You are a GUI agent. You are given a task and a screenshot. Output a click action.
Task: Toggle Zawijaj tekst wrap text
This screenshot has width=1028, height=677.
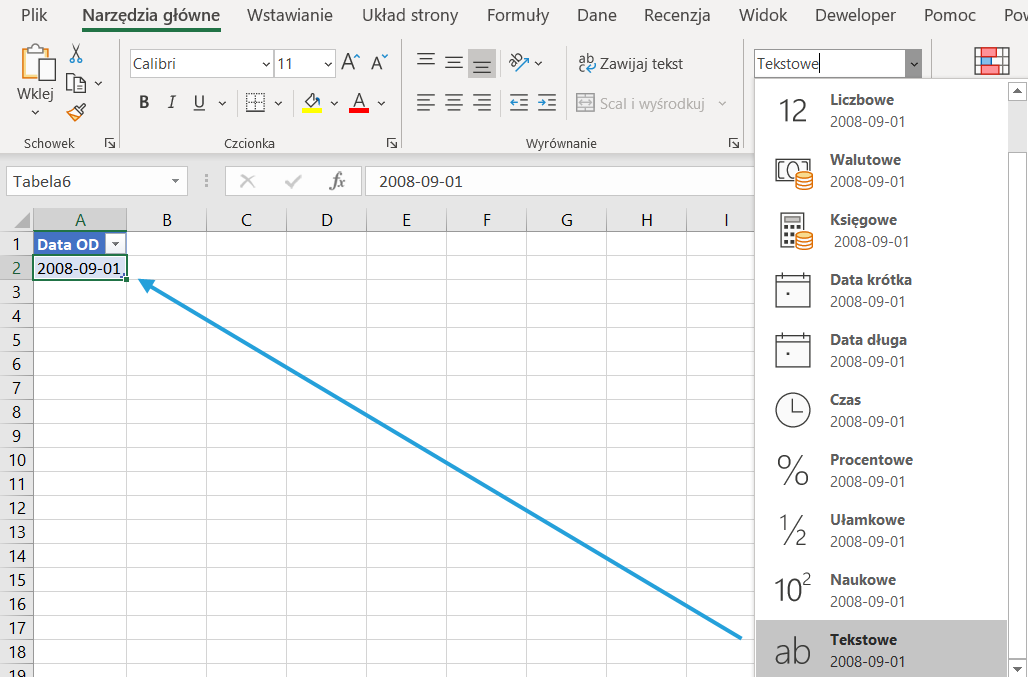coord(630,63)
